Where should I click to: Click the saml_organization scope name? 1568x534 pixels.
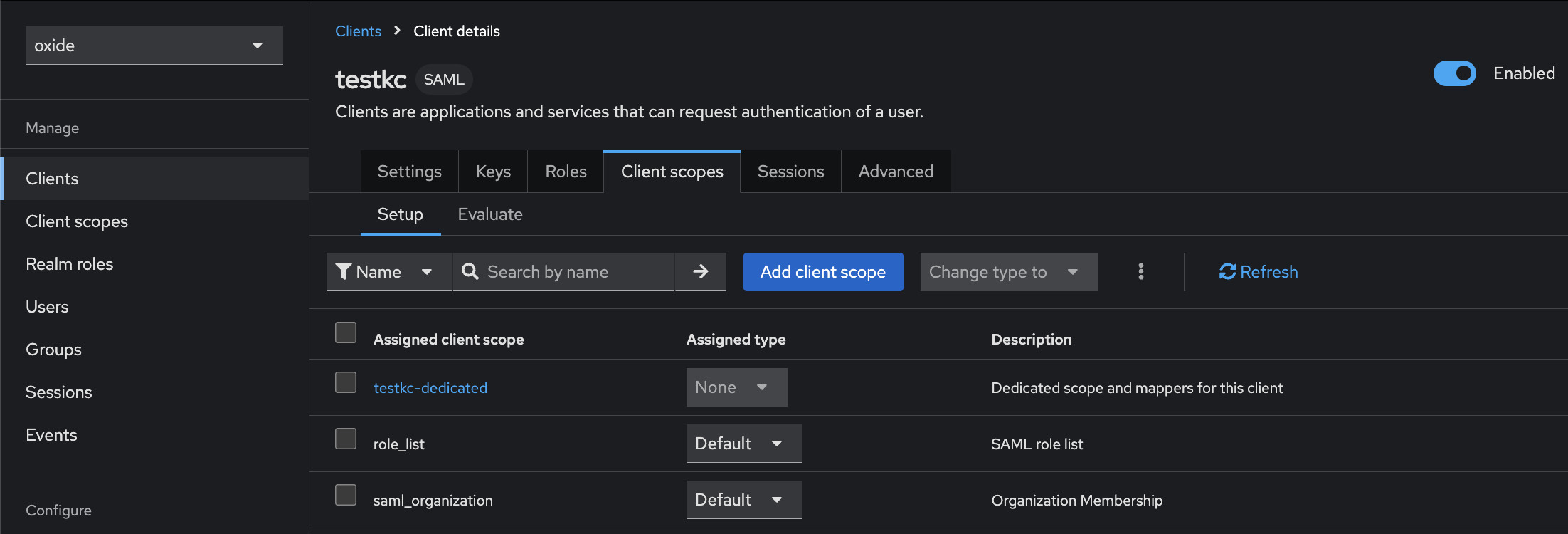click(x=433, y=501)
